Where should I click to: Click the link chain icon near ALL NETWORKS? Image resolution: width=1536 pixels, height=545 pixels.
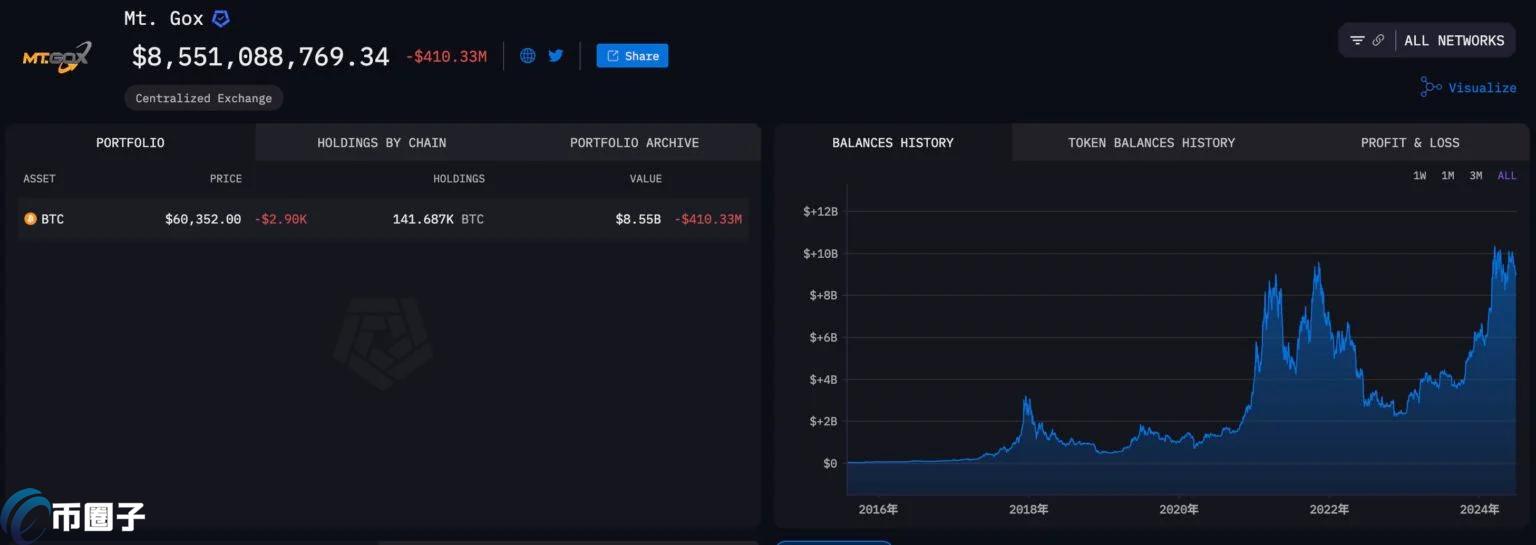click(1378, 40)
